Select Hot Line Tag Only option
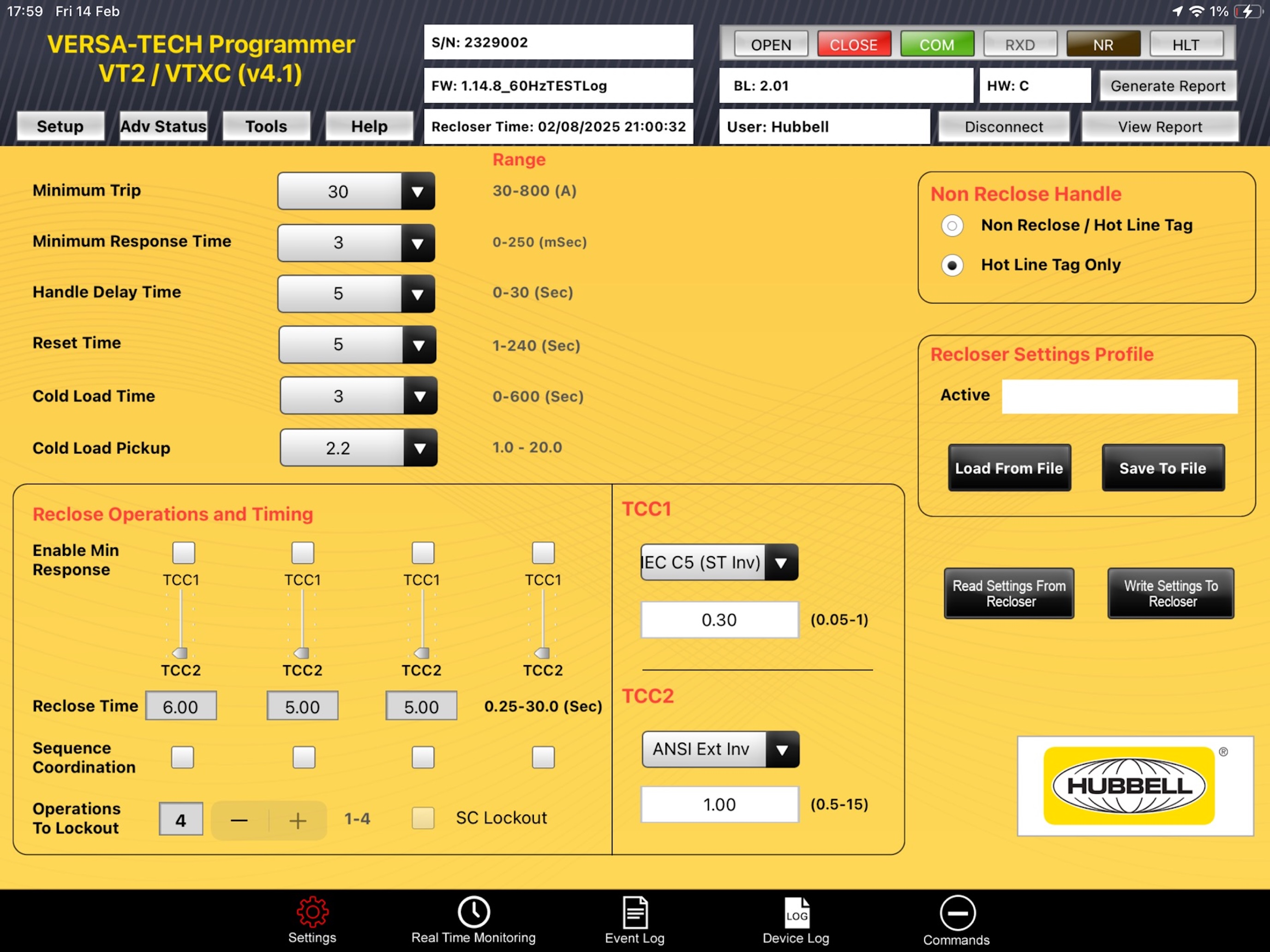 (952, 265)
